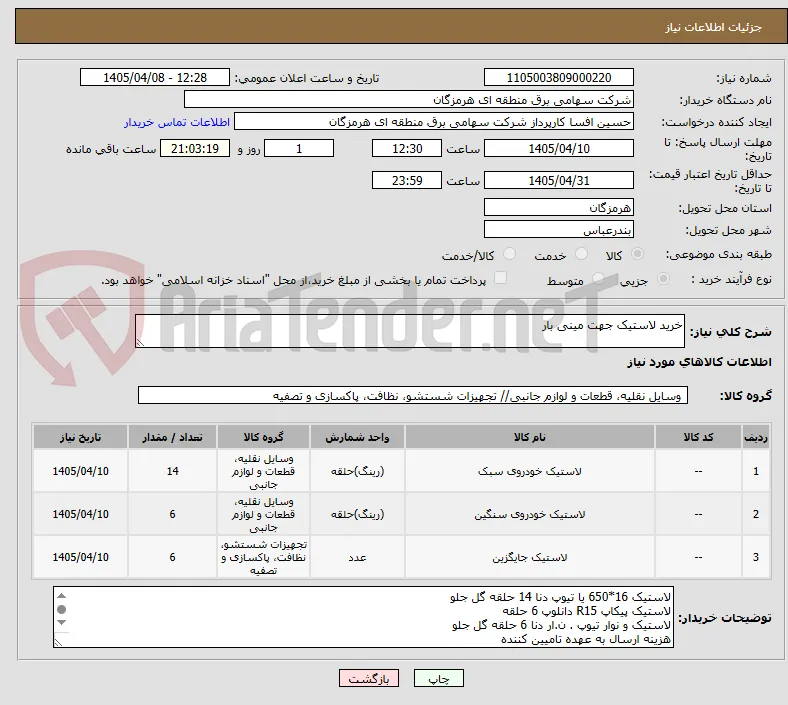788x705 pixels.
Task: Click the announcement date field 1405/04/08 - 12:28
Action: (155, 78)
